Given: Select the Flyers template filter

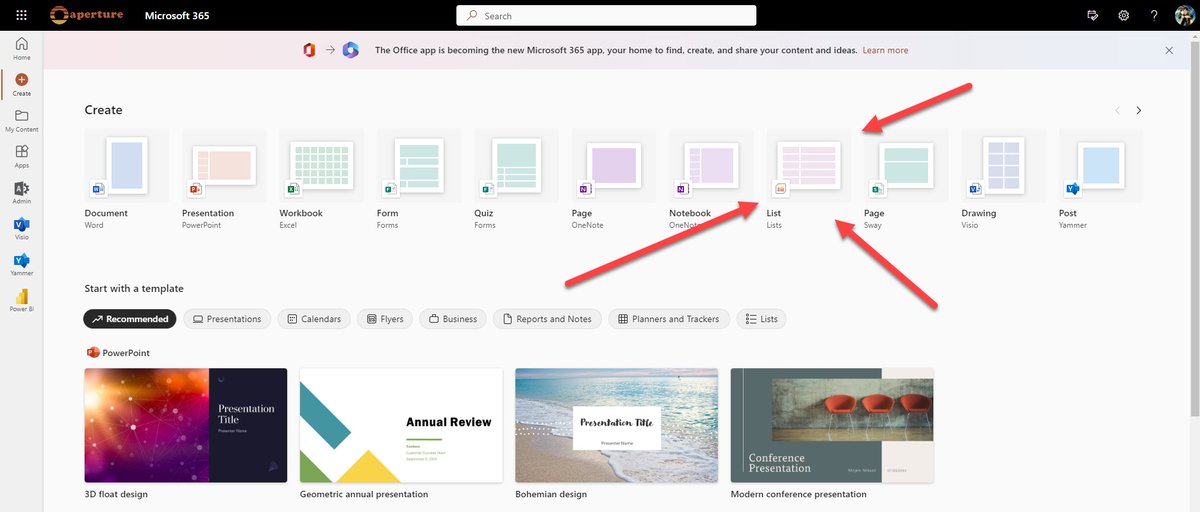Looking at the screenshot, I should 385,319.
